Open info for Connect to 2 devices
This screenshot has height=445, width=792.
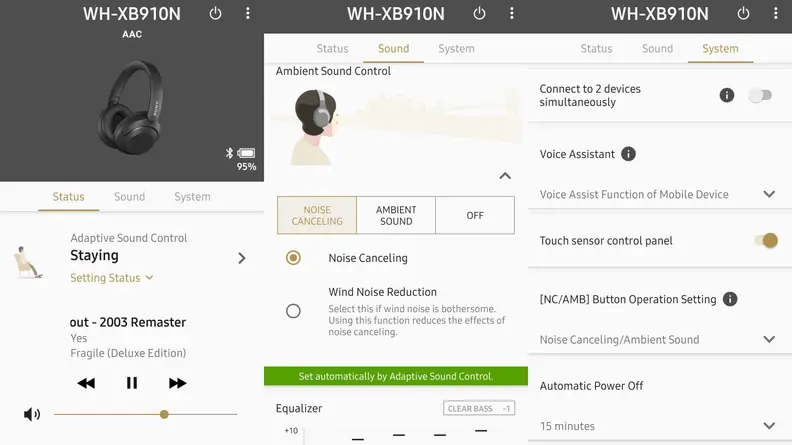tap(727, 95)
